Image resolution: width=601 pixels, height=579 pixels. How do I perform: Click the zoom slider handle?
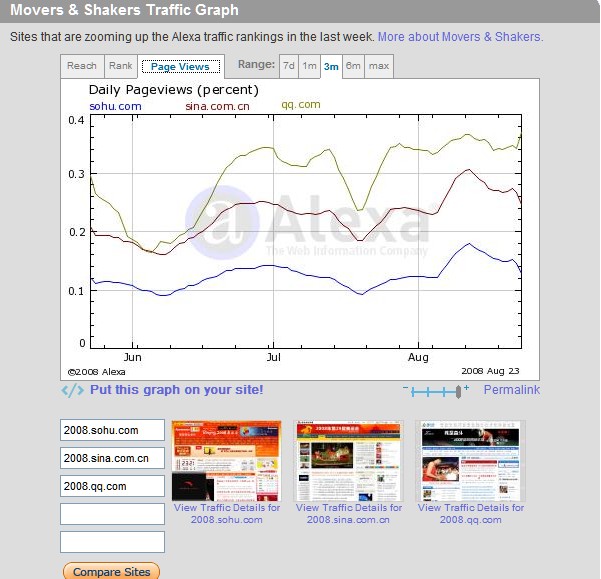point(458,392)
